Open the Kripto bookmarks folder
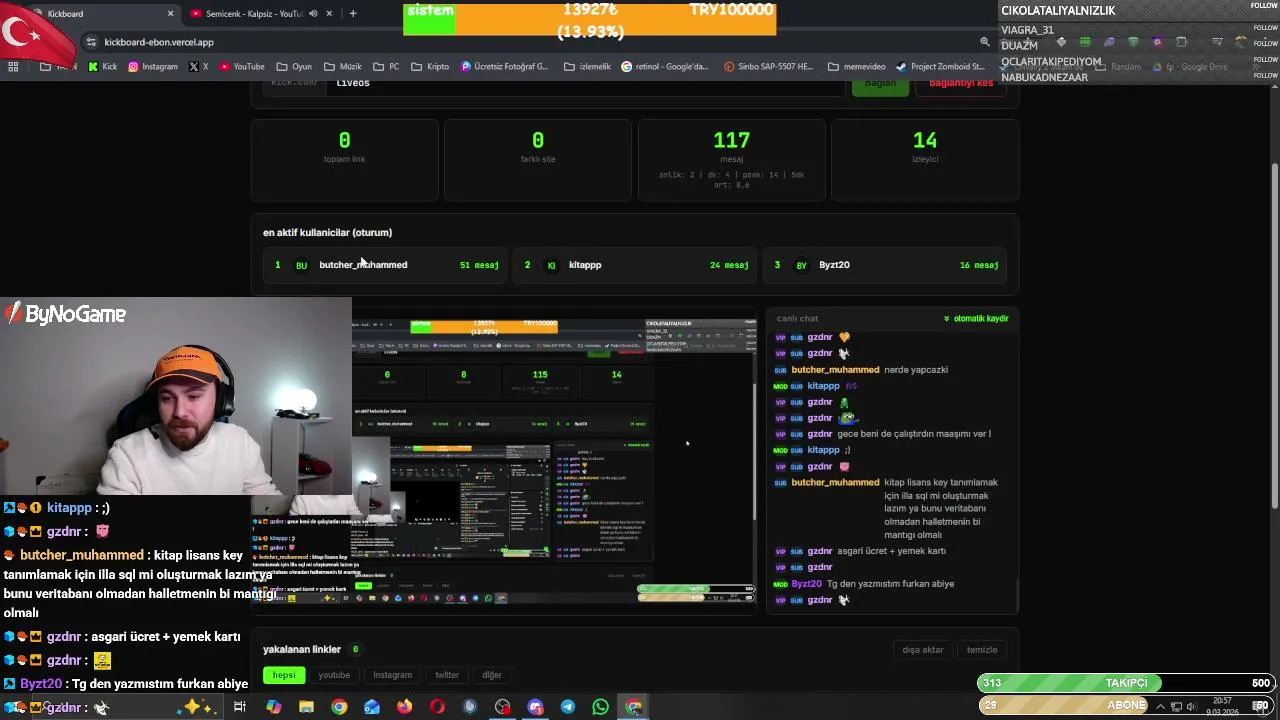 click(x=430, y=67)
